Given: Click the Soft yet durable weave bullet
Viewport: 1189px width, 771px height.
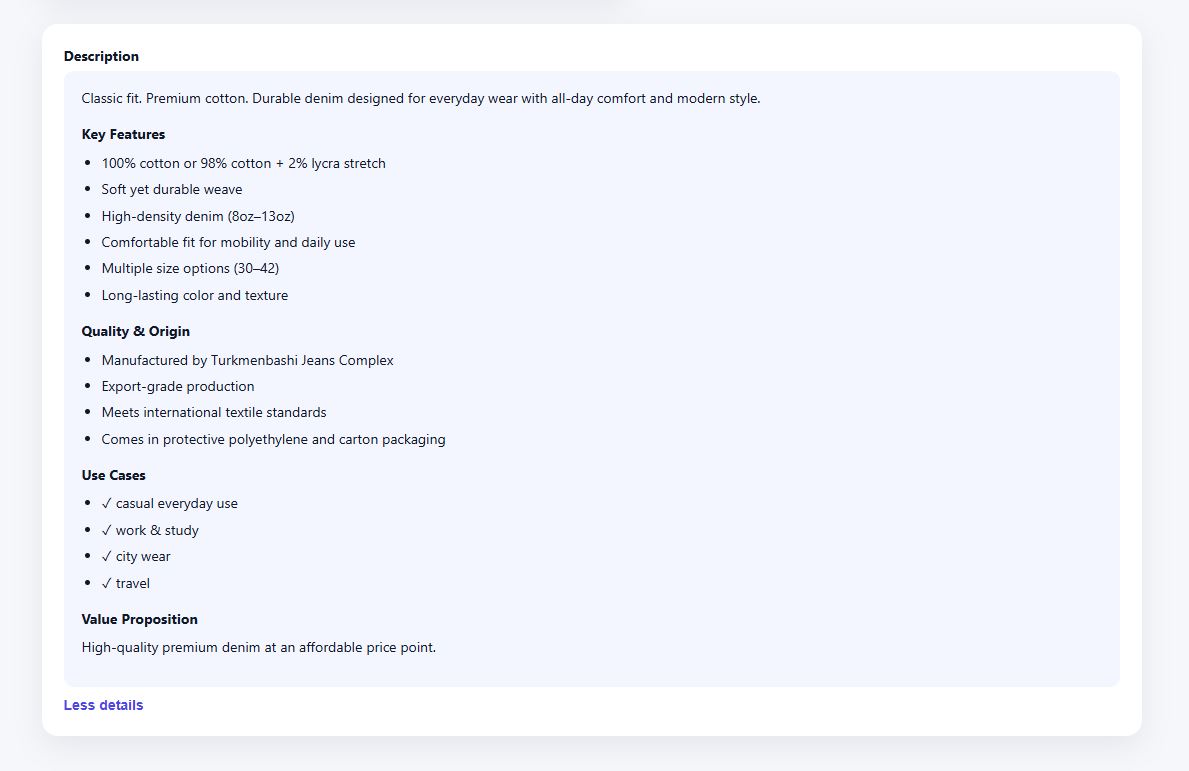Looking at the screenshot, I should pos(170,189).
